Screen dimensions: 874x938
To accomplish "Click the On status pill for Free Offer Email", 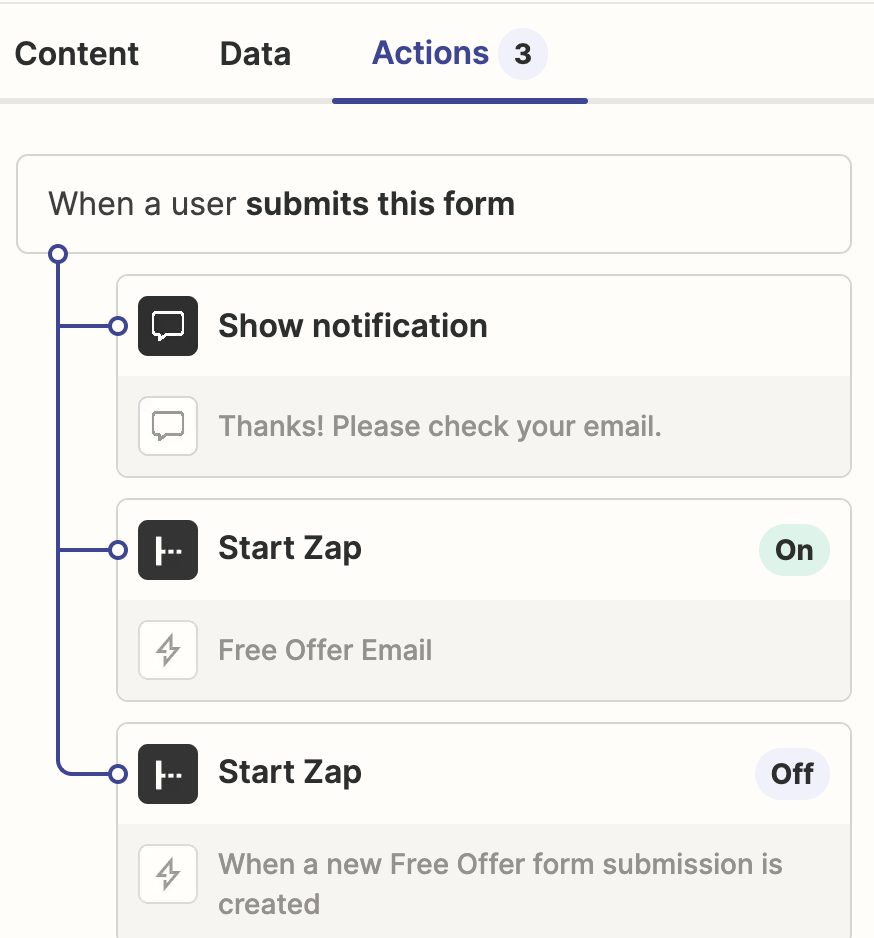I will [x=794, y=550].
